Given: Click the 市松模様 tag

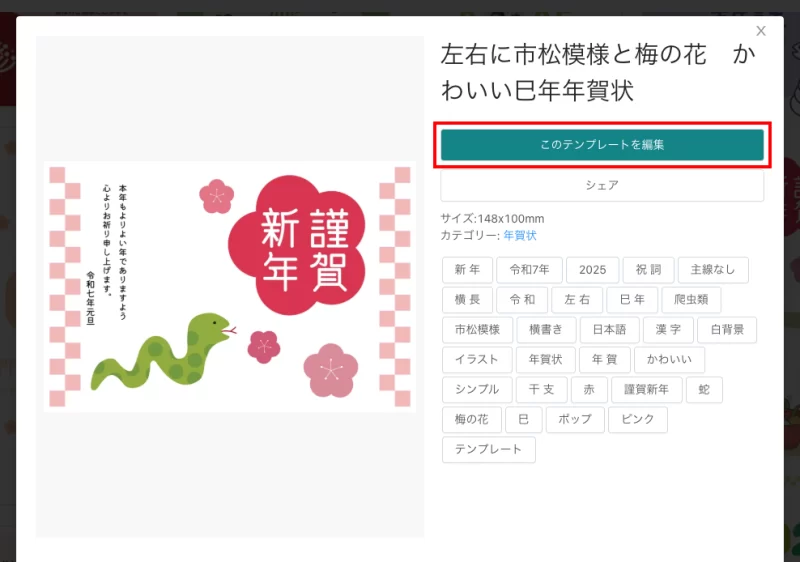Looking at the screenshot, I should (x=478, y=330).
